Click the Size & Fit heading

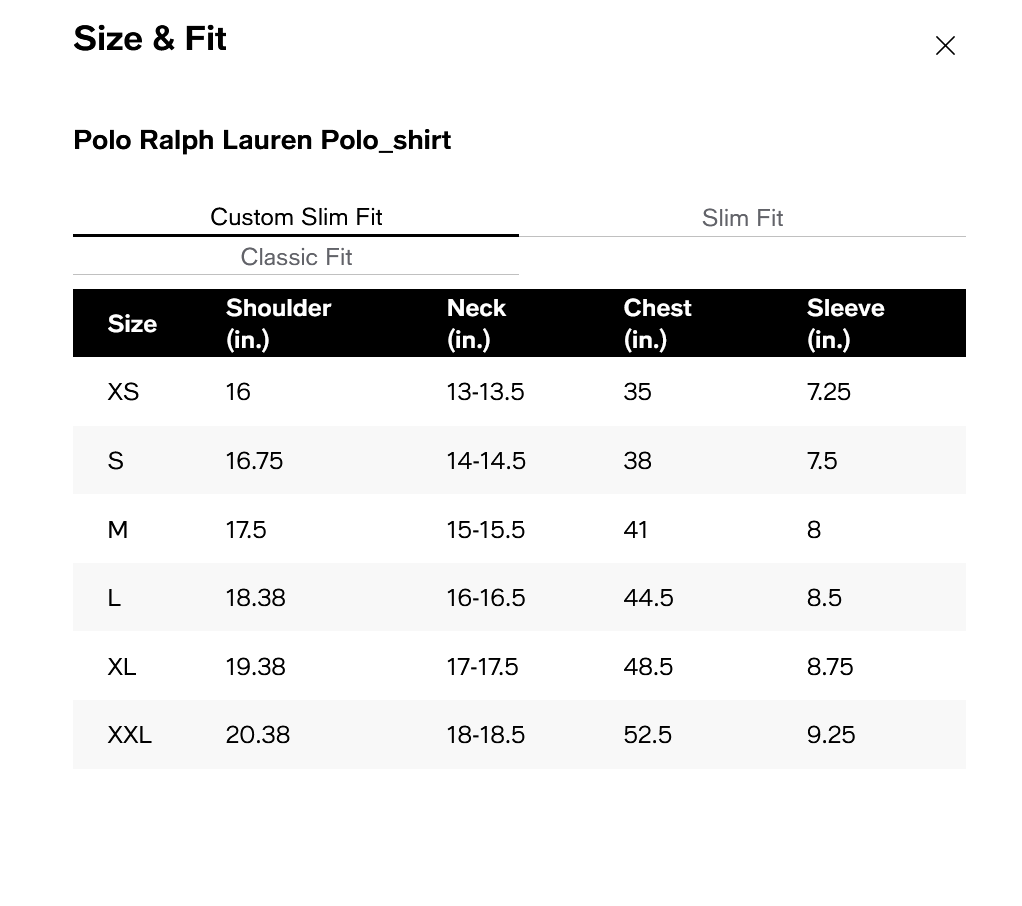coord(149,39)
